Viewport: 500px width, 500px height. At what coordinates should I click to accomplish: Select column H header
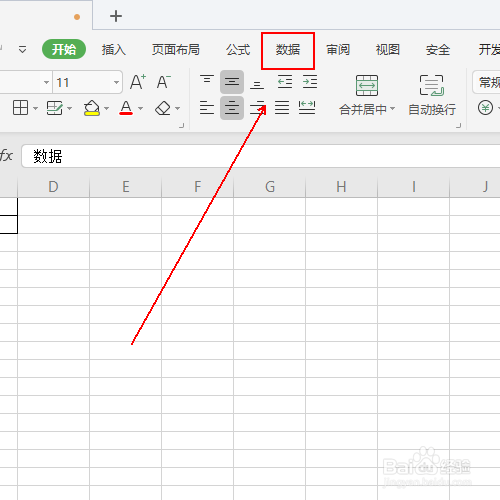341,187
